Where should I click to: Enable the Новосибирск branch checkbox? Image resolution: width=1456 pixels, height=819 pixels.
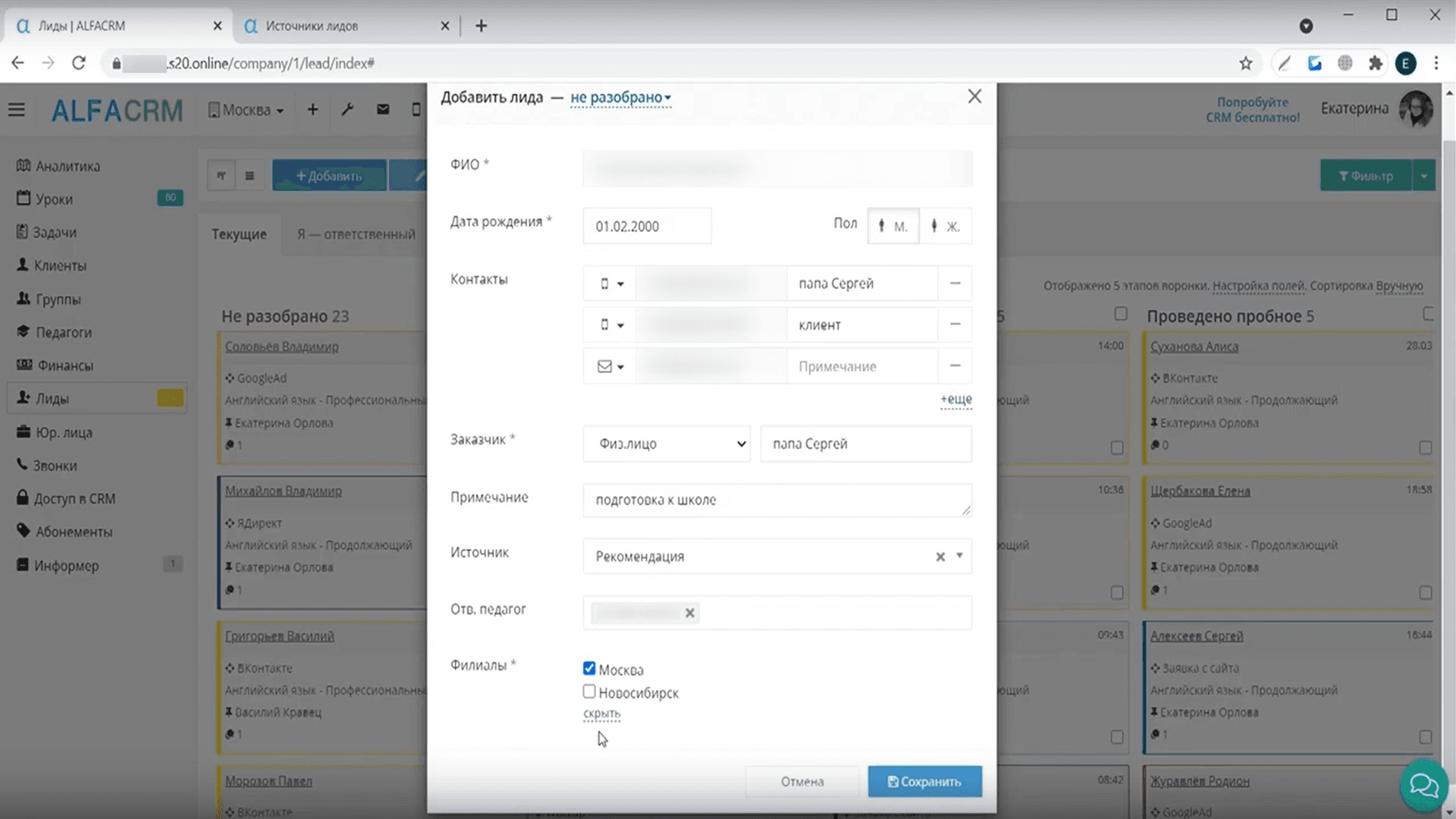click(589, 691)
